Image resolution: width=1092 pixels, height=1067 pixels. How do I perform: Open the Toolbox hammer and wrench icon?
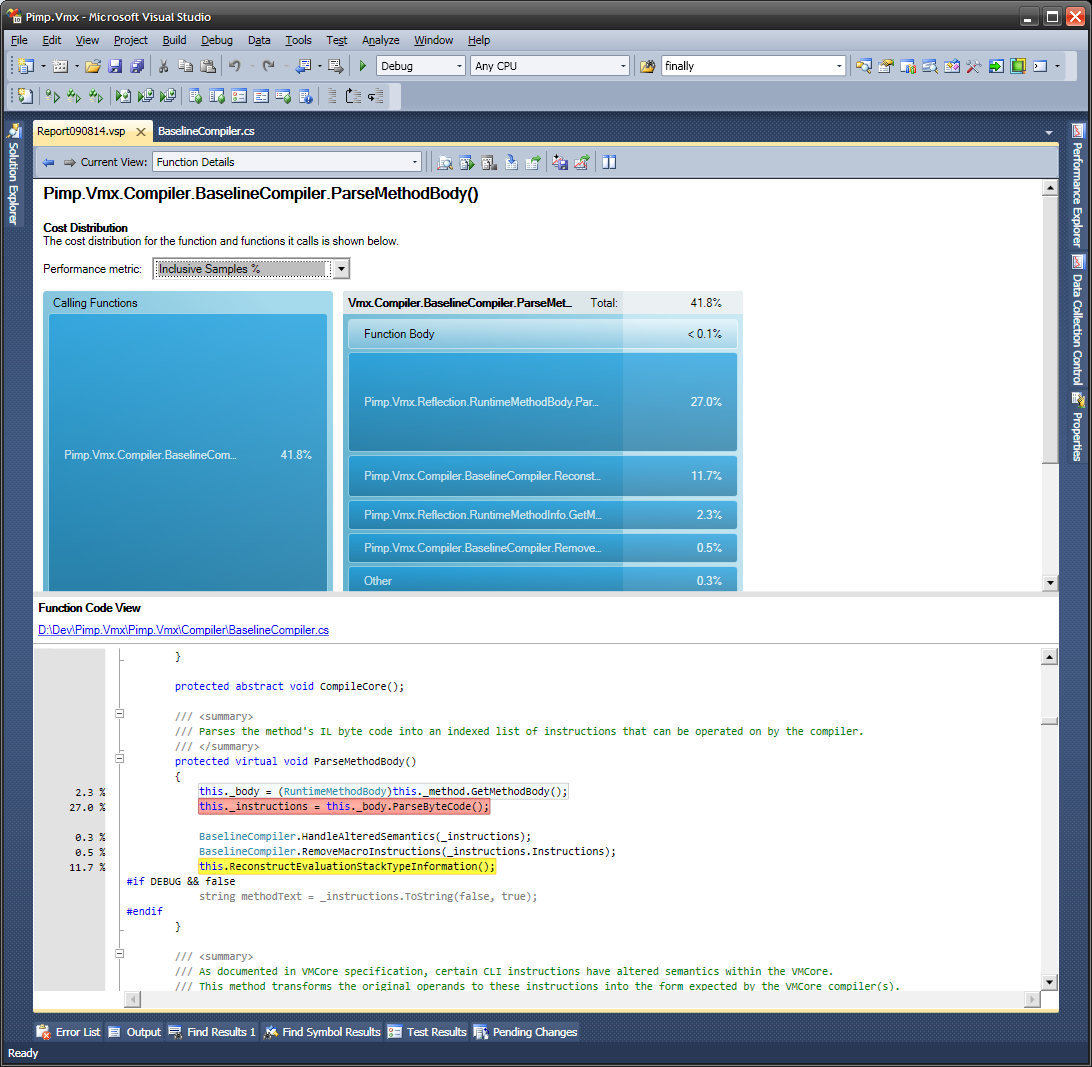click(x=974, y=66)
